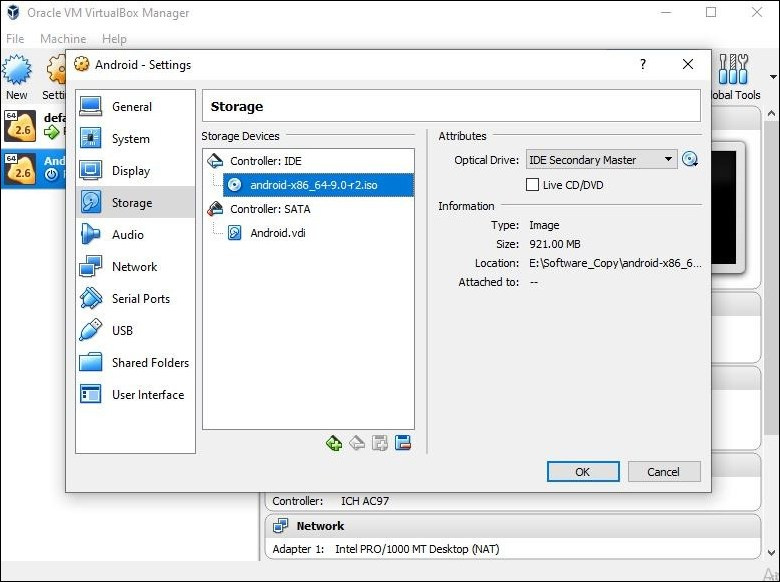Click the Network monitors icon in sidebar

(91, 266)
